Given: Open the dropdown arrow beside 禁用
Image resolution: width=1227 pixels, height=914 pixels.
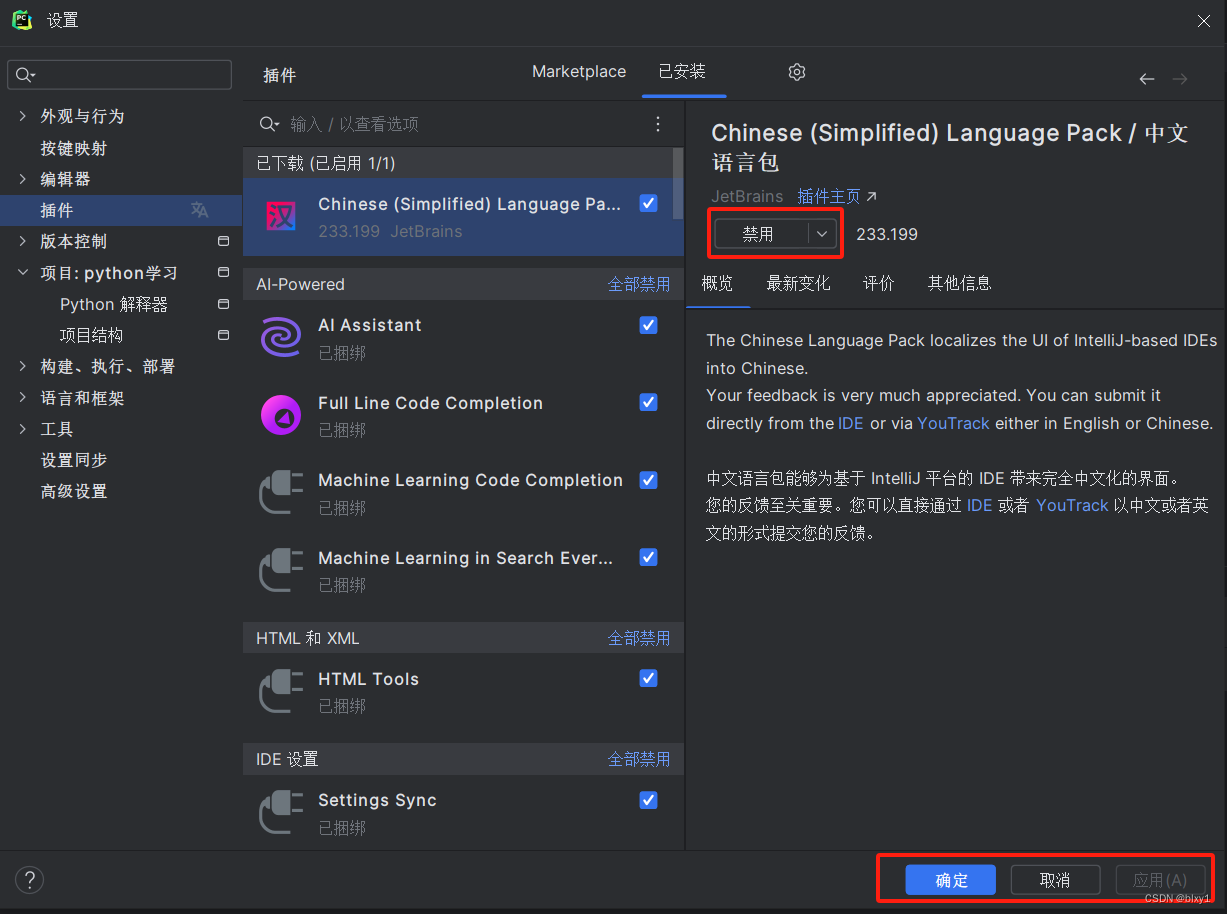Looking at the screenshot, I should (821, 233).
